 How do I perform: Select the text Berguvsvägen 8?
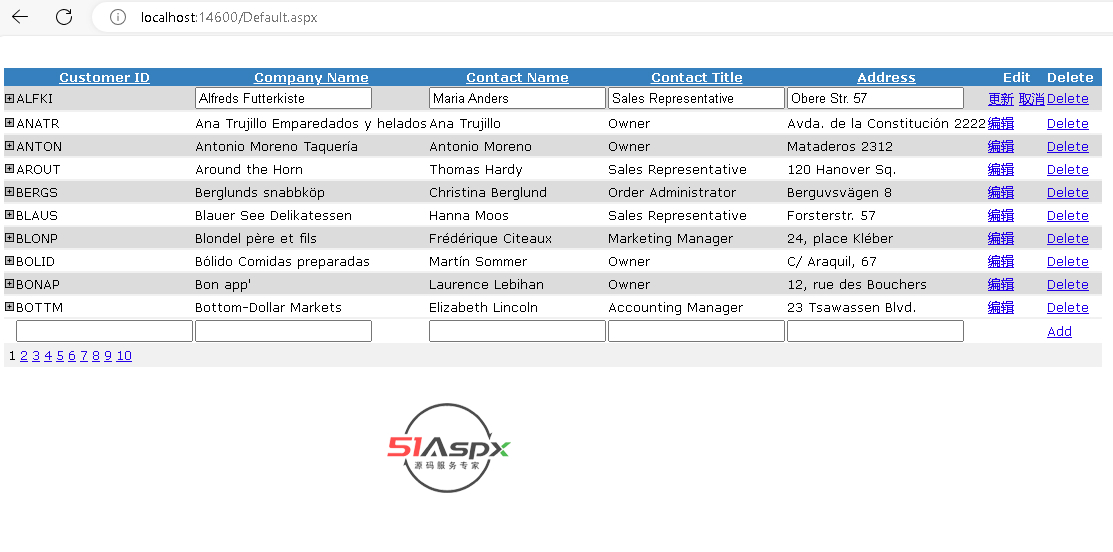coord(840,192)
